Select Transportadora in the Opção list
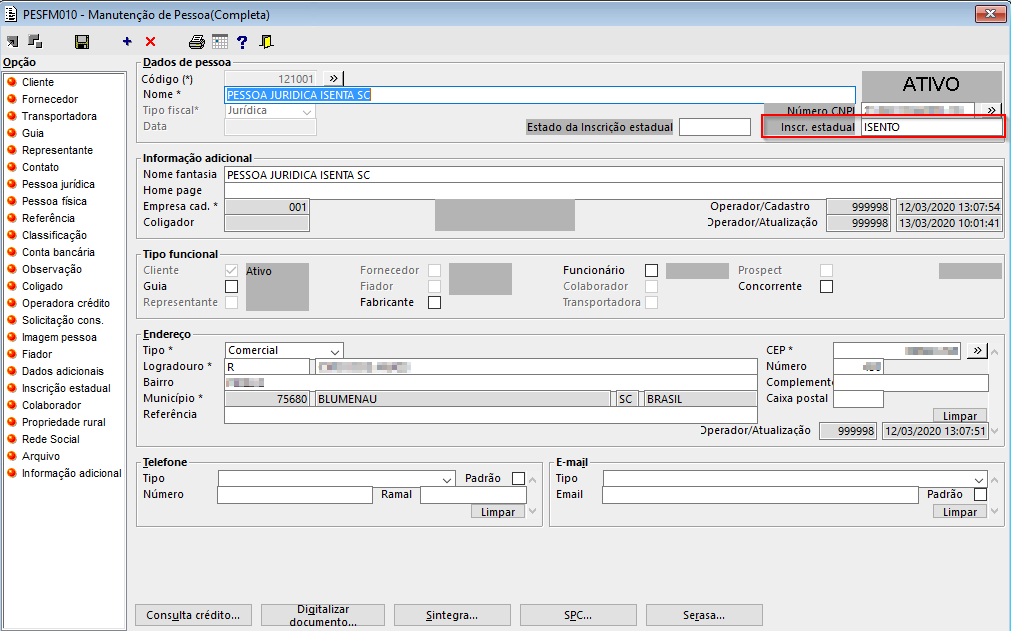Screen dimensions: 1011x631 [59, 116]
